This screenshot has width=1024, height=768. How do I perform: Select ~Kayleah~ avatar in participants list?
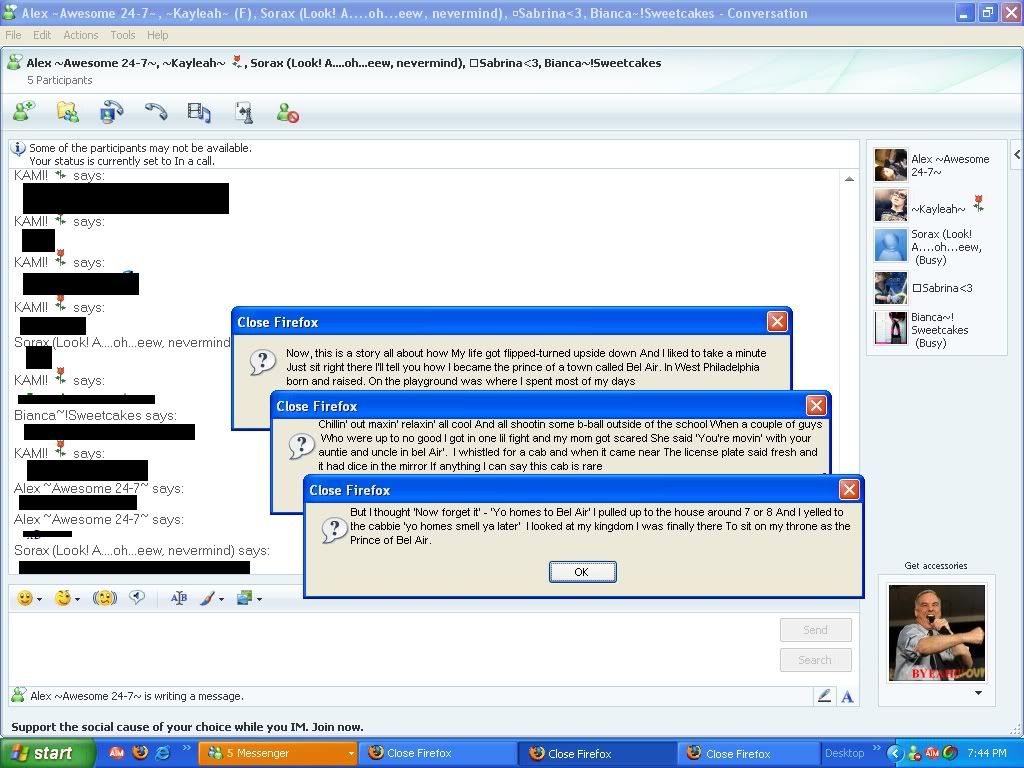[890, 205]
